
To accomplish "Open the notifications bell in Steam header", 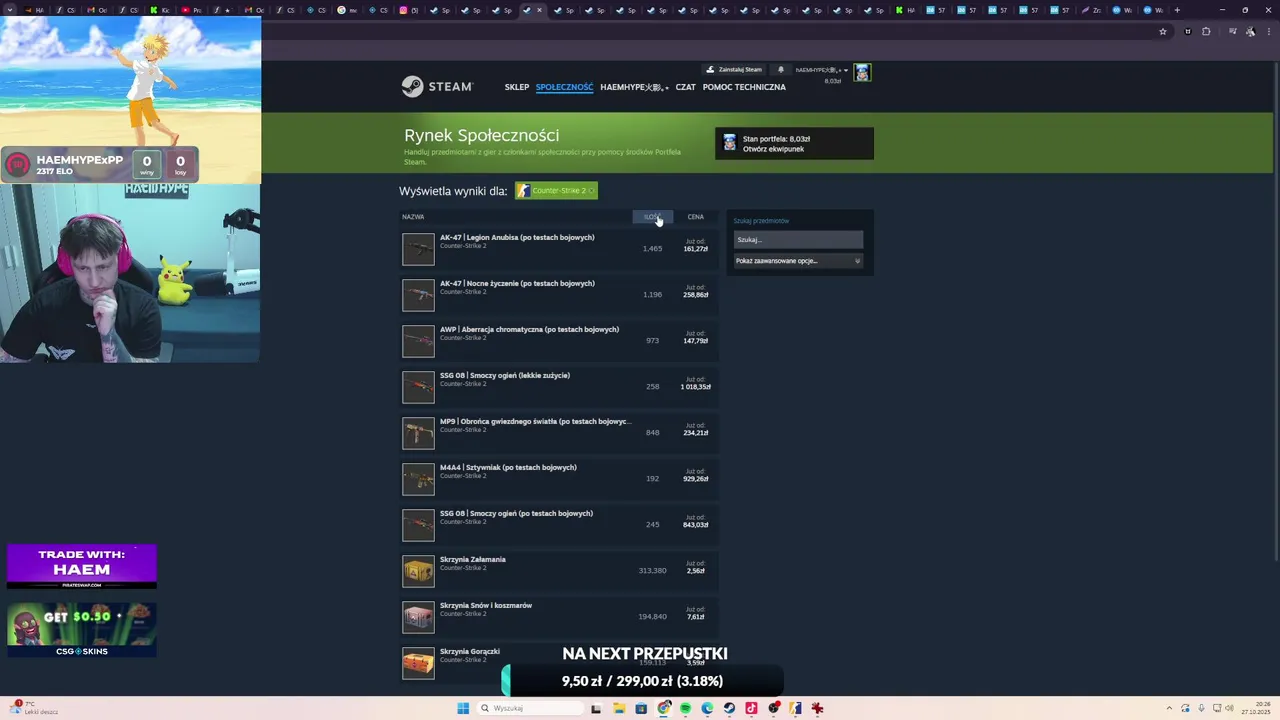I will [781, 70].
